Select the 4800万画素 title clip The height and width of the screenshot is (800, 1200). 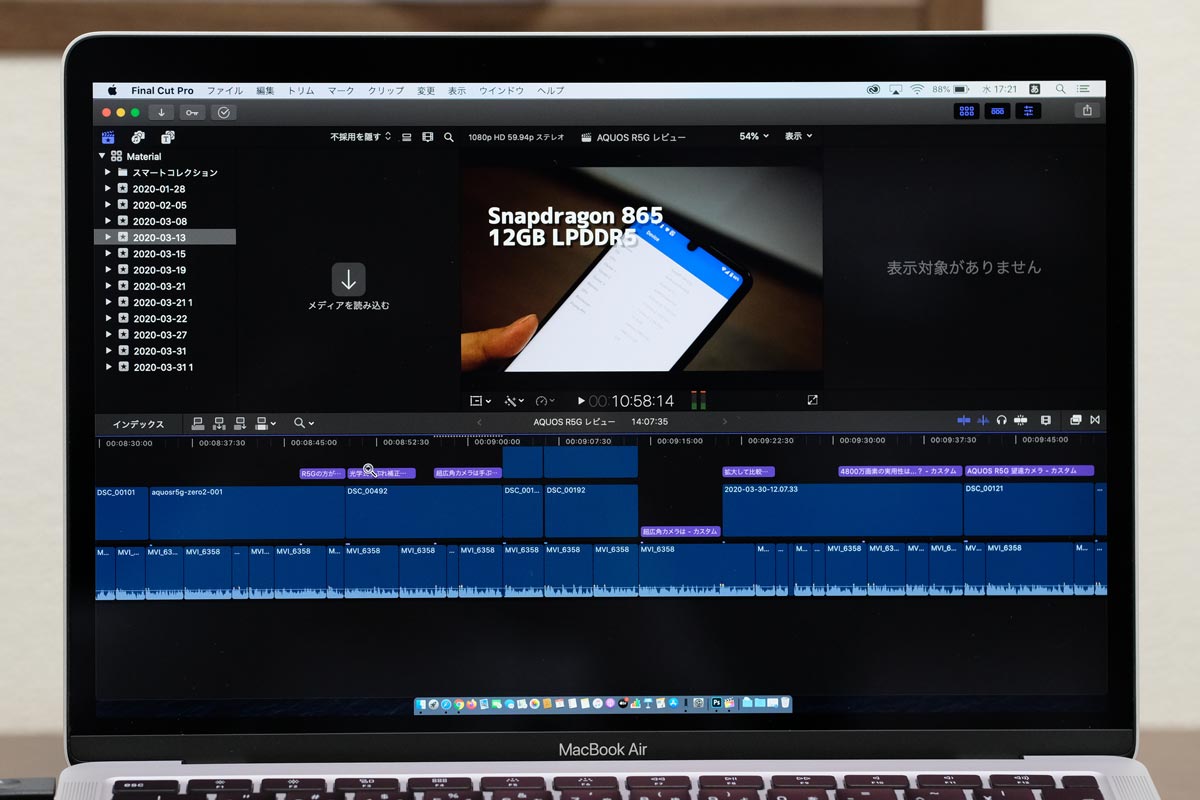(899, 471)
